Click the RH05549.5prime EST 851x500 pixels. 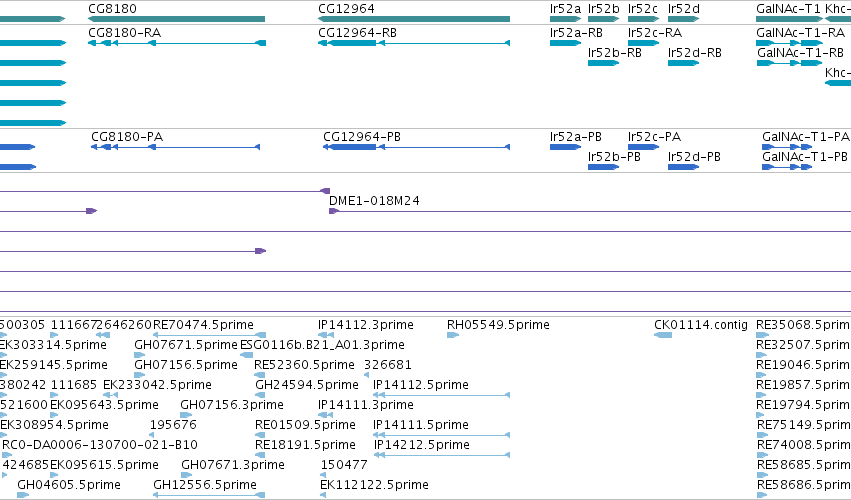point(453,335)
